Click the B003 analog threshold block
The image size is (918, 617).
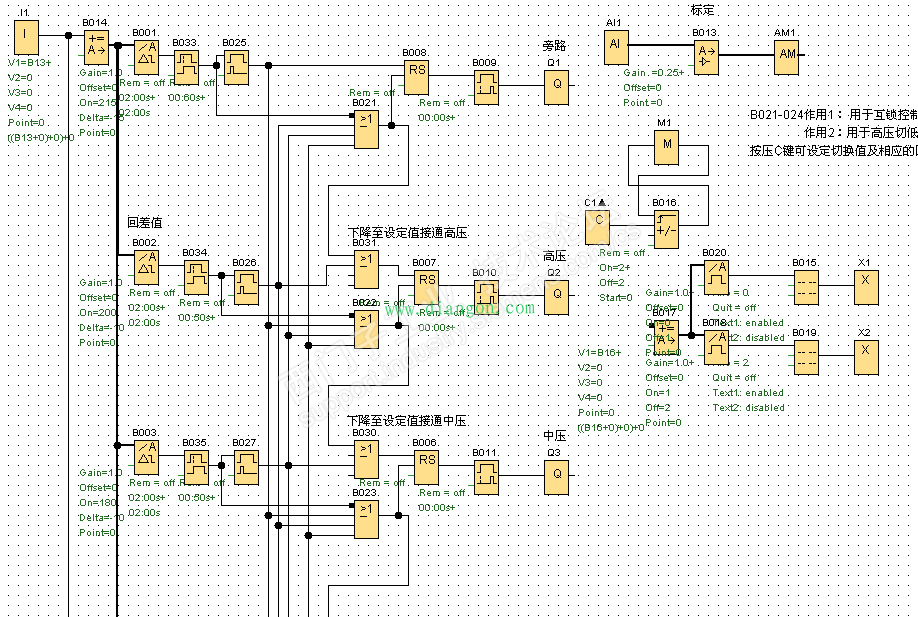pyautogui.click(x=146, y=457)
